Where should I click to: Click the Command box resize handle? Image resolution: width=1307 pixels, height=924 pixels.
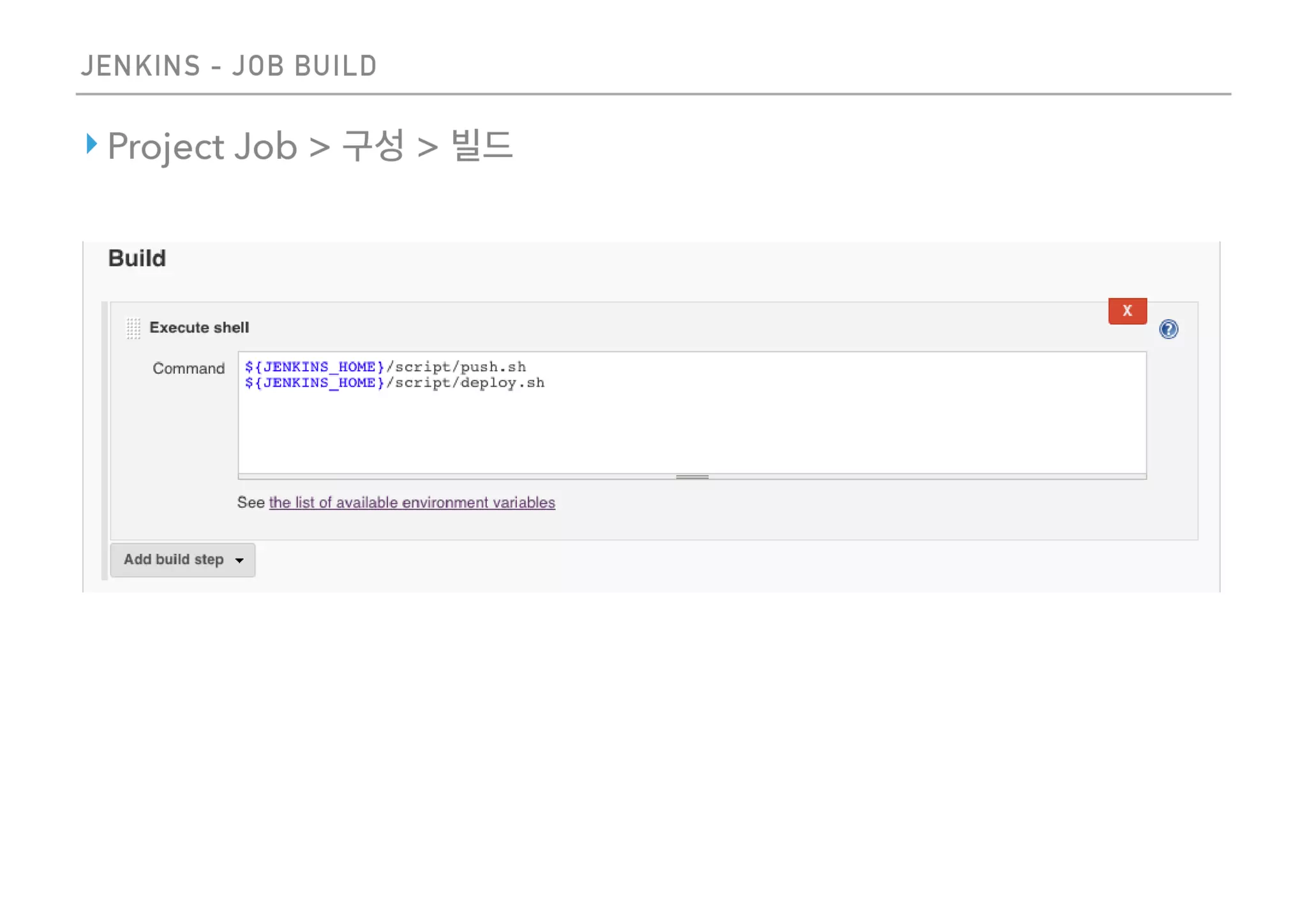(692, 476)
